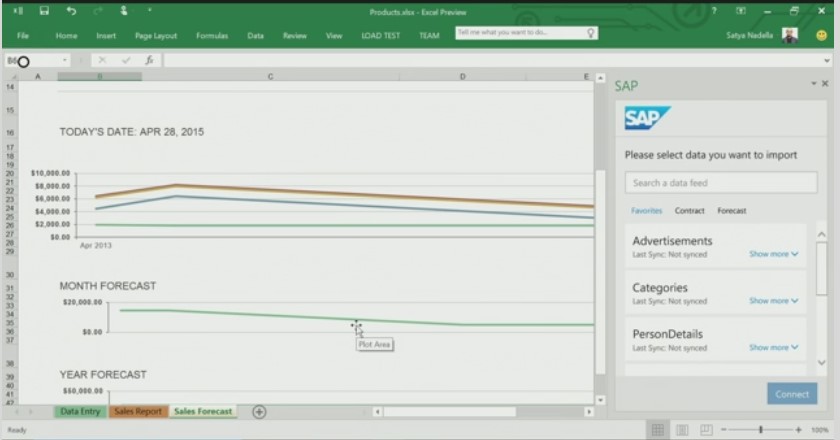Click into the formula bar input
The image size is (840, 440).
tap(492, 60)
